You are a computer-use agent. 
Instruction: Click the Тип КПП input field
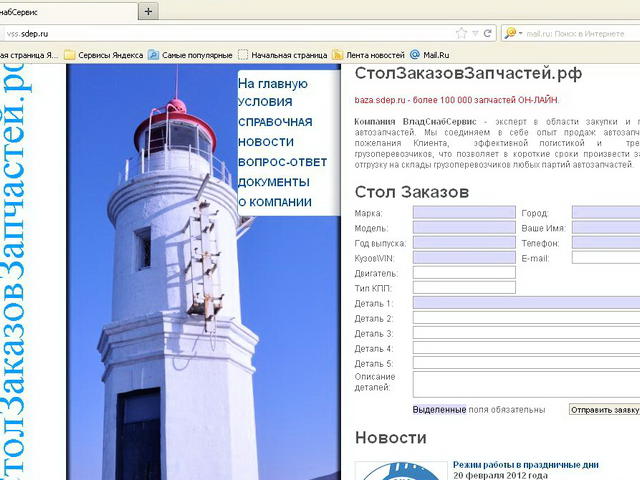pyautogui.click(x=464, y=287)
